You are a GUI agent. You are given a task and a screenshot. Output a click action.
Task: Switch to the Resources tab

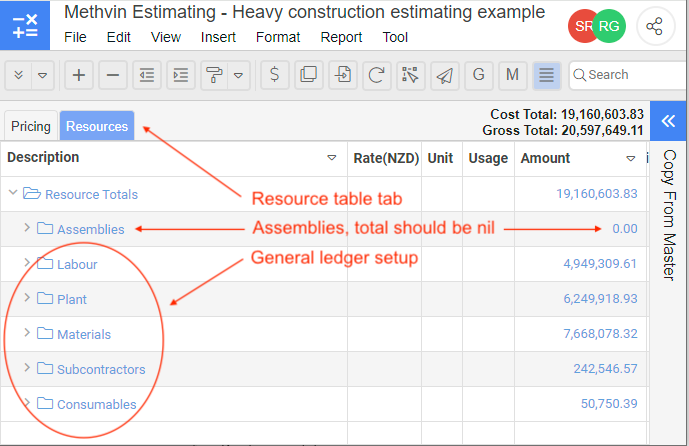[97, 126]
